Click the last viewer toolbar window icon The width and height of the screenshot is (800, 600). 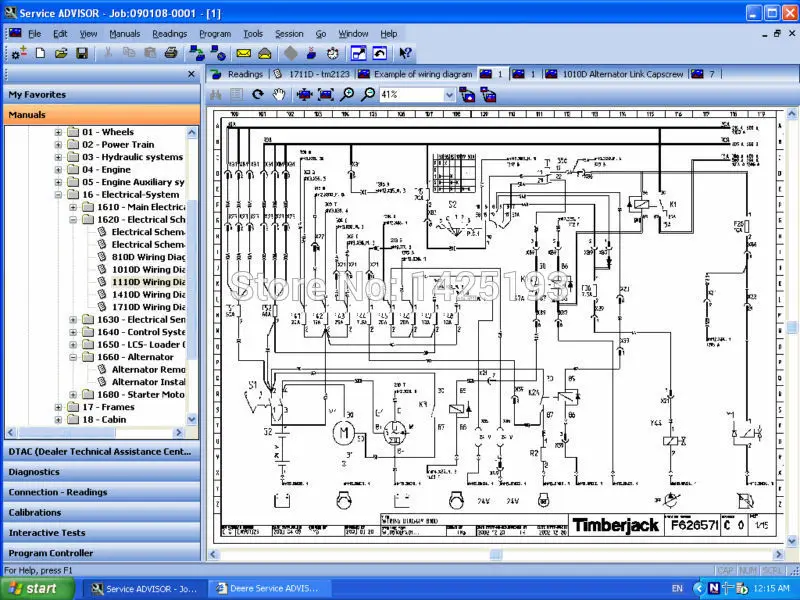tap(488, 95)
